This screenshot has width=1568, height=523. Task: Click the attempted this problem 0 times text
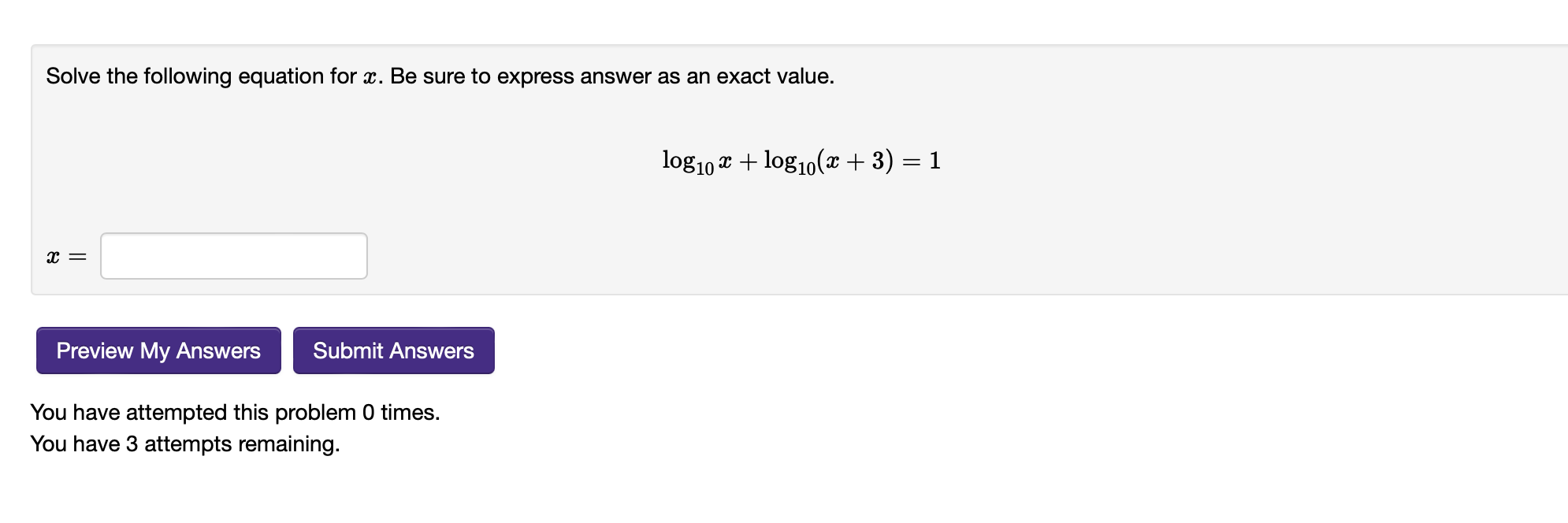click(234, 411)
